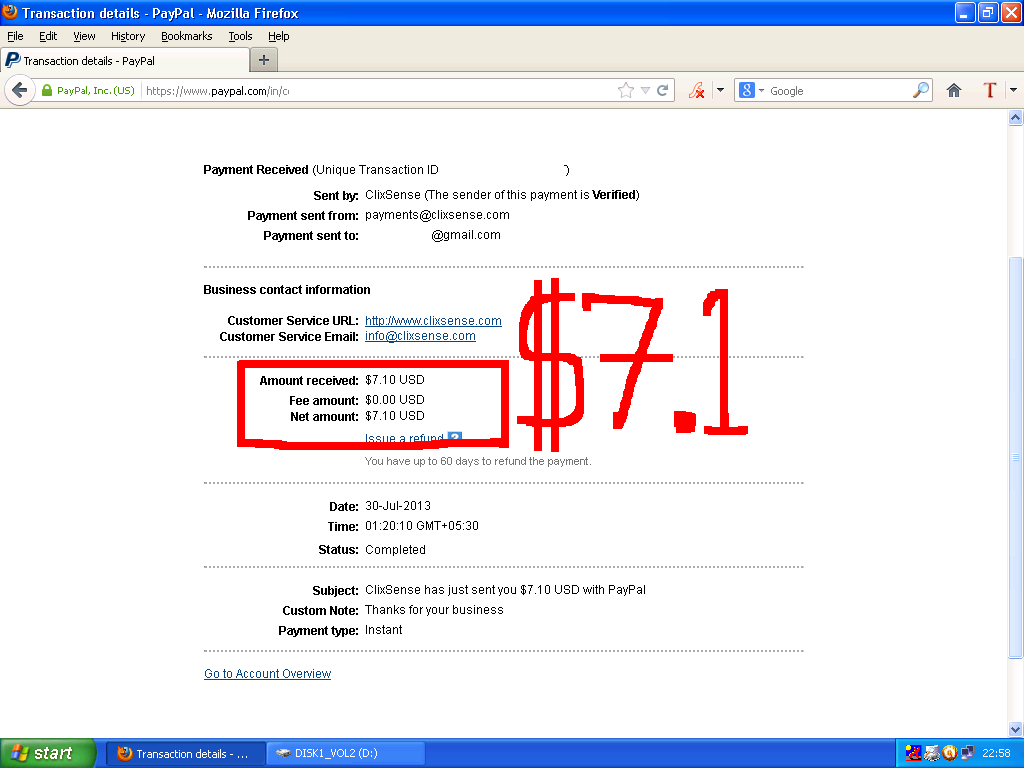Click the scrollbar up arrow
The image size is (1024, 768).
(1015, 118)
